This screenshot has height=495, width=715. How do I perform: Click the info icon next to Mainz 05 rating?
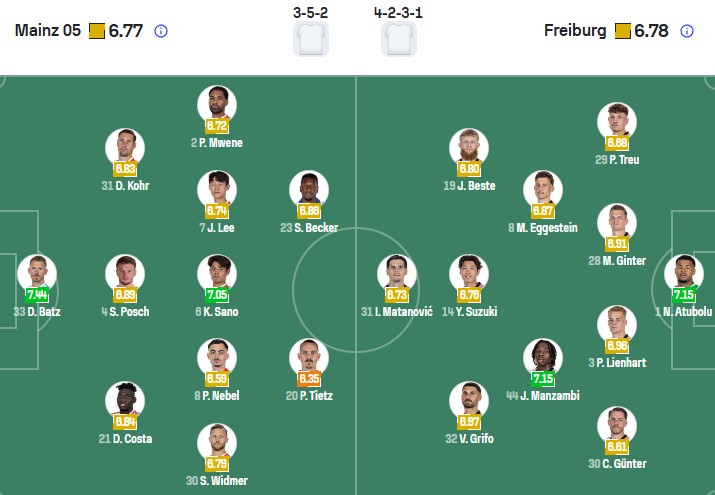[x=161, y=31]
